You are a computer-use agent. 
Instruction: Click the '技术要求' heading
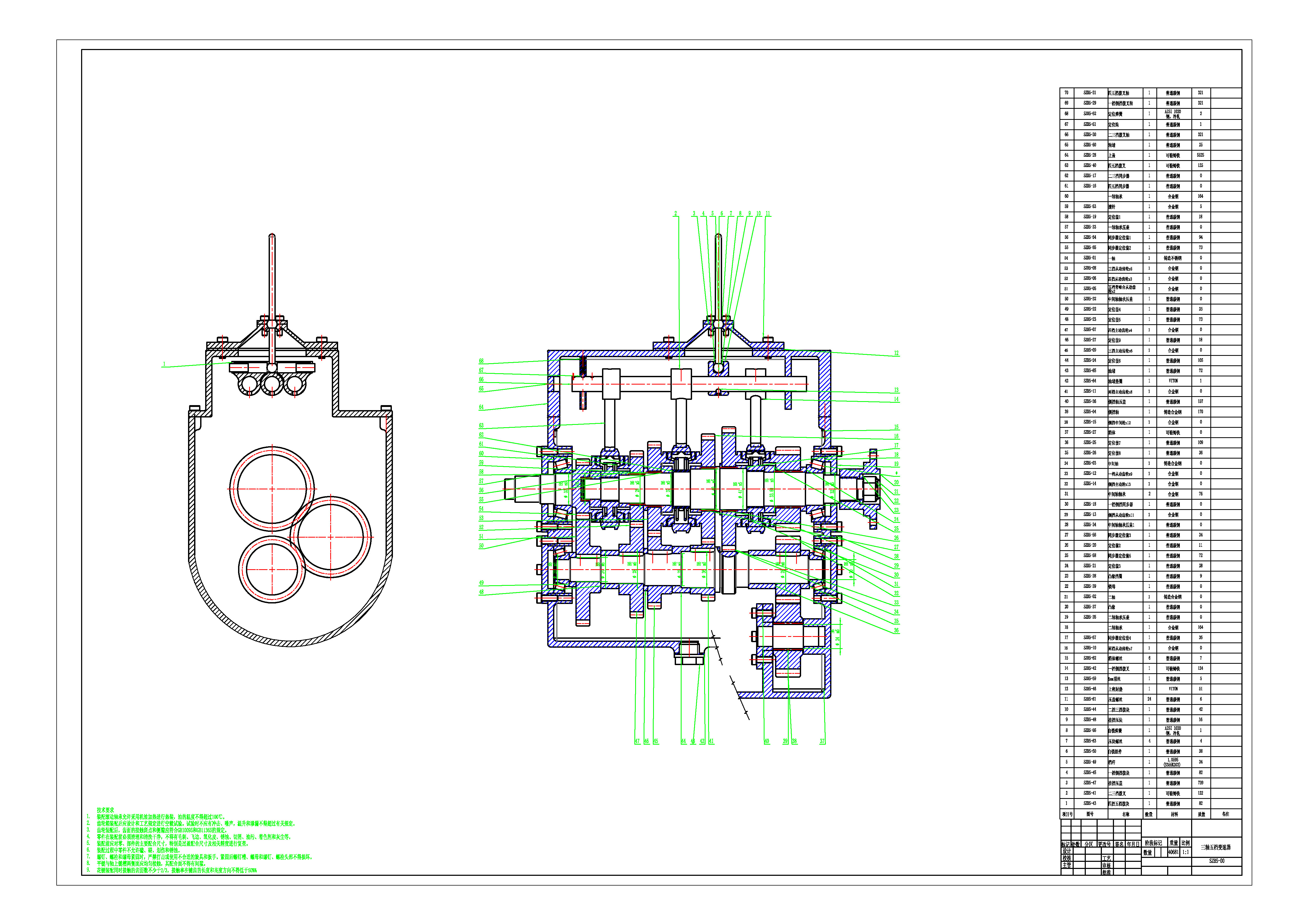tap(105, 810)
